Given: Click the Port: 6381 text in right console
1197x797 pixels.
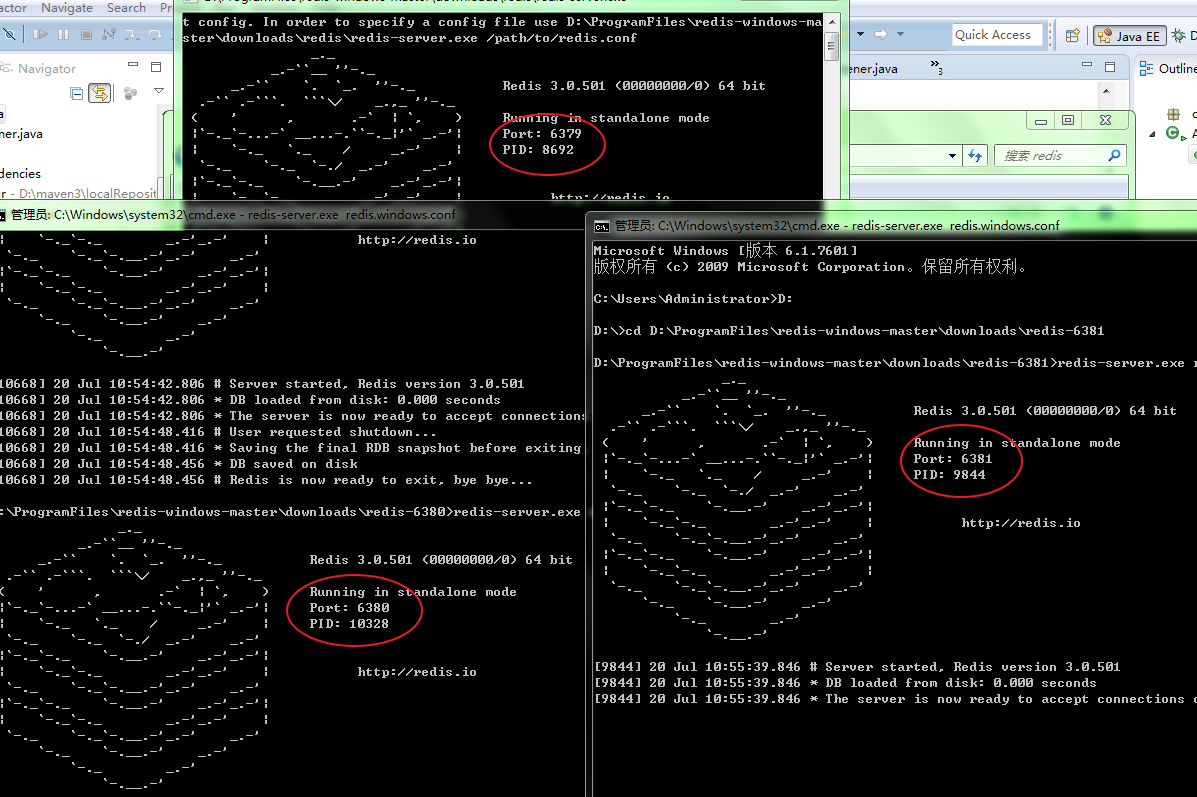Looking at the screenshot, I should (x=952, y=459).
